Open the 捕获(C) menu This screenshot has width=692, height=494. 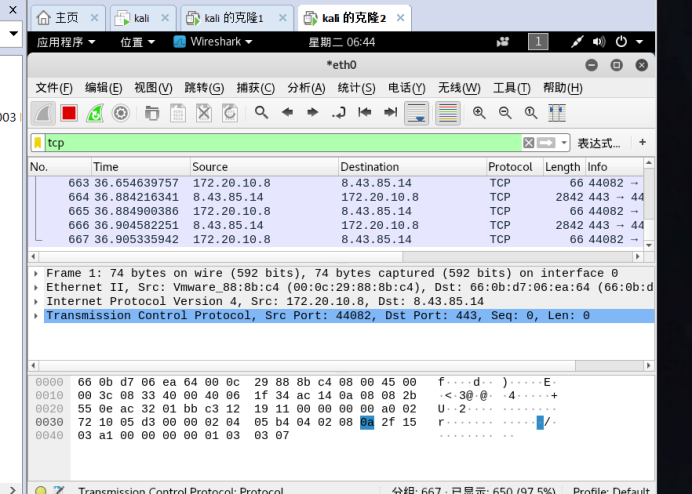[256, 88]
